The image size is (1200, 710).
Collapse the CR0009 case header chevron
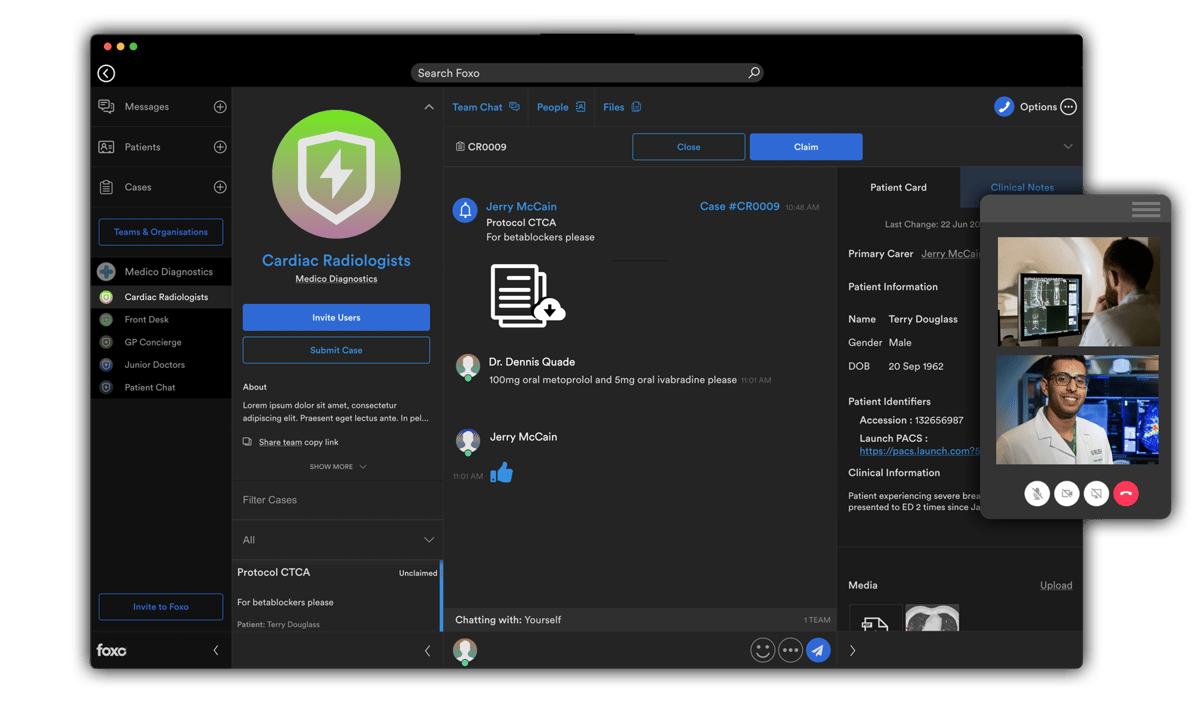click(1068, 146)
